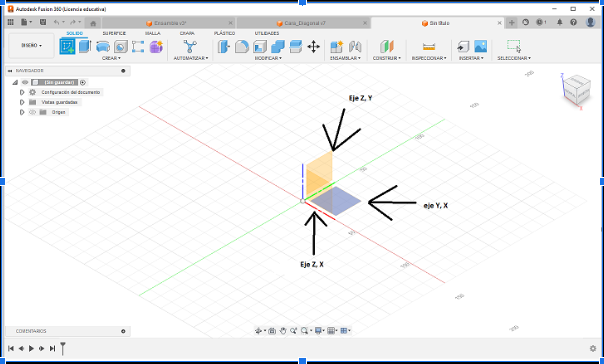
Task: Open the MODIFICAR dropdown menu
Action: pos(268,58)
